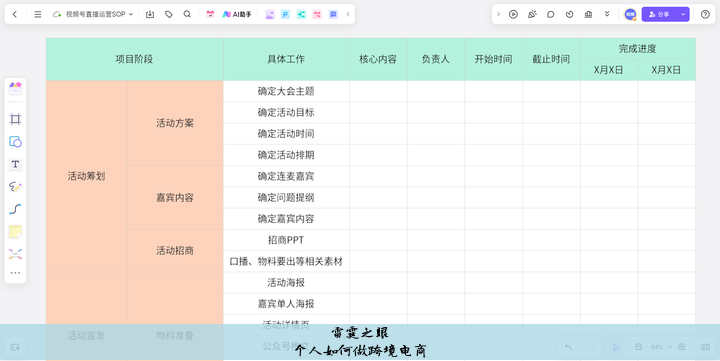Open help with the question mark icon
Image resolution: width=720 pixels, height=361 pixels.
[x=705, y=14]
